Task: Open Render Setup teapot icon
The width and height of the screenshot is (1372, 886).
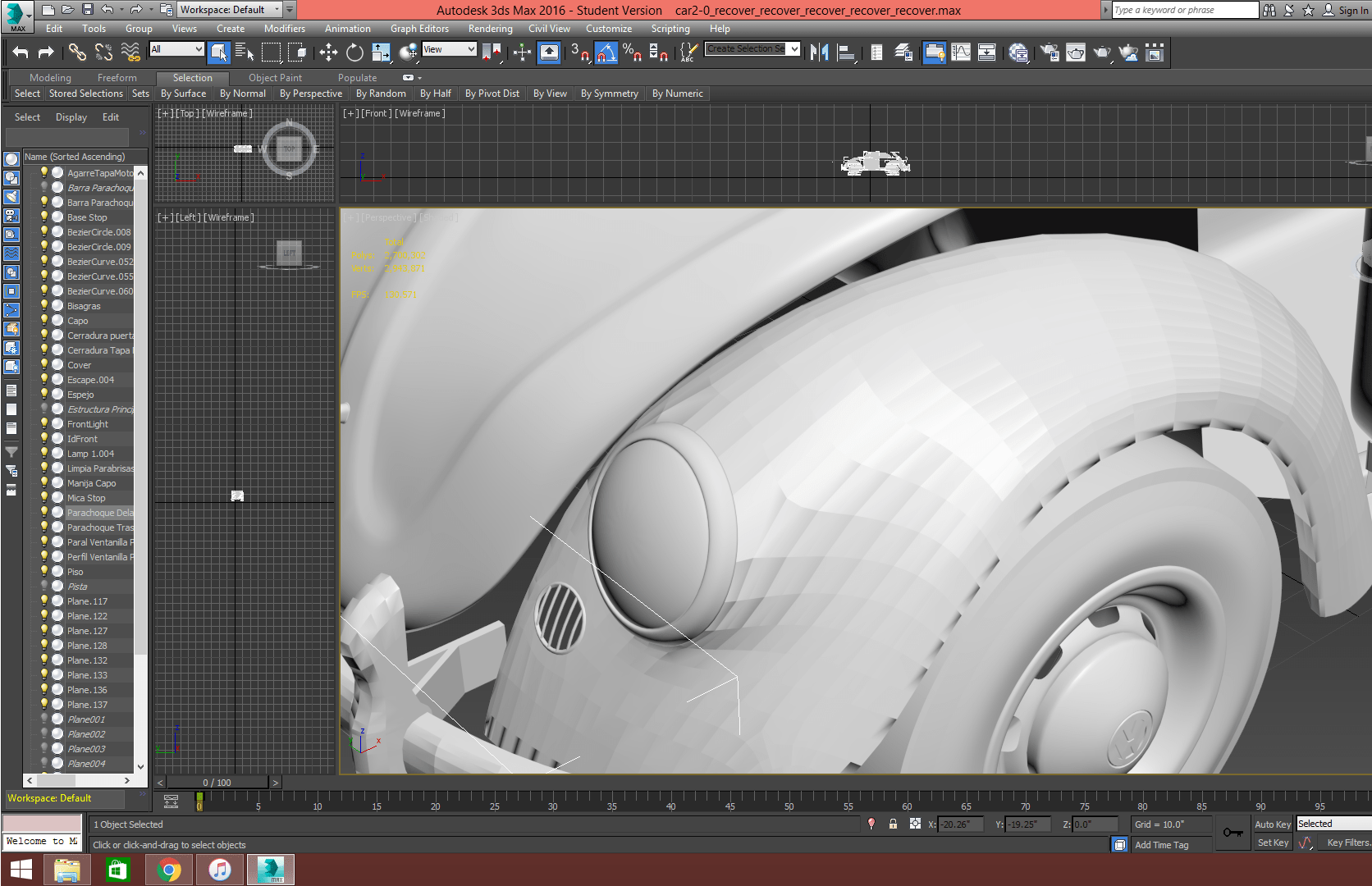Action: pos(1050,53)
